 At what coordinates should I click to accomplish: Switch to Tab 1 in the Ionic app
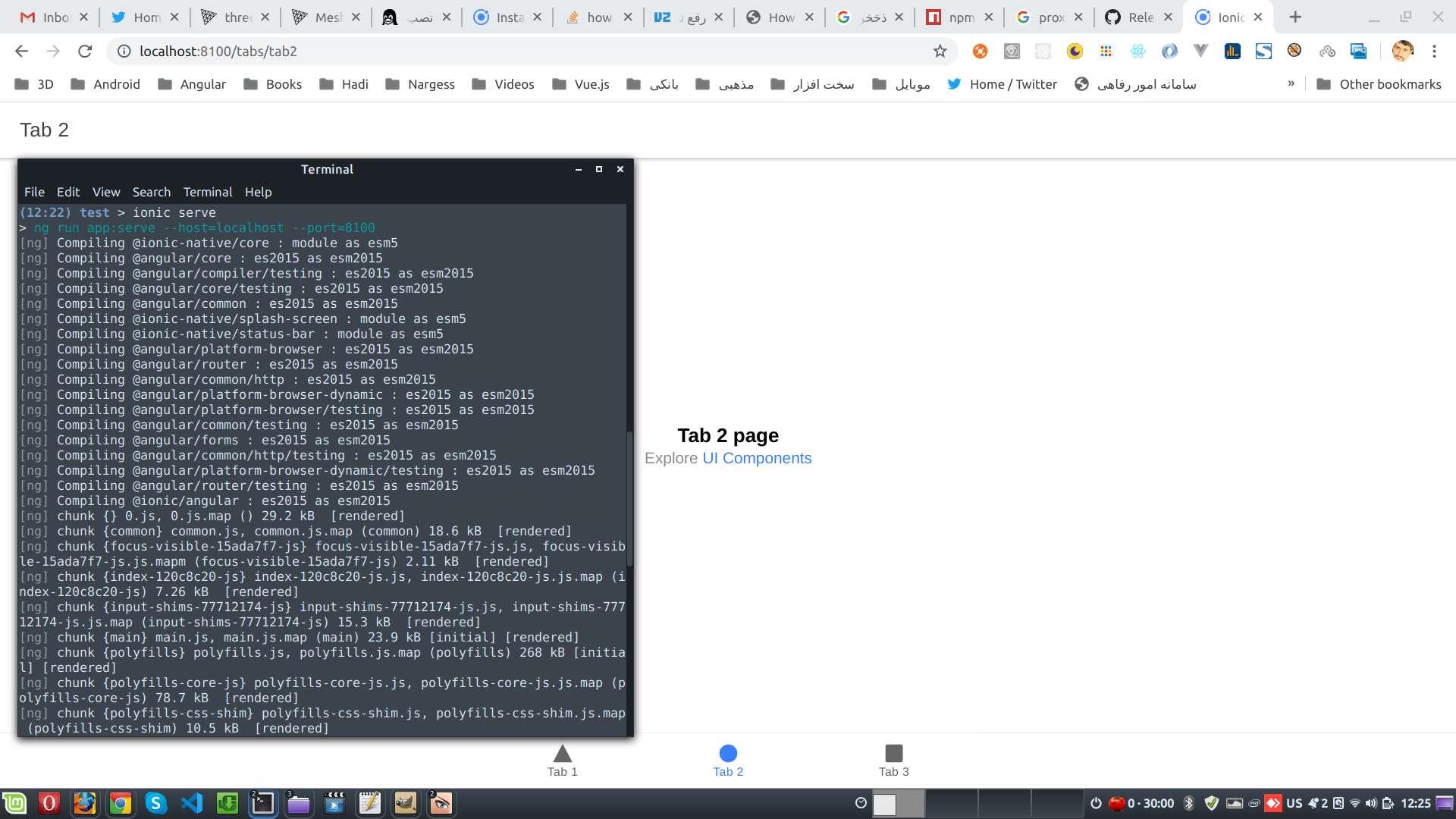(563, 761)
